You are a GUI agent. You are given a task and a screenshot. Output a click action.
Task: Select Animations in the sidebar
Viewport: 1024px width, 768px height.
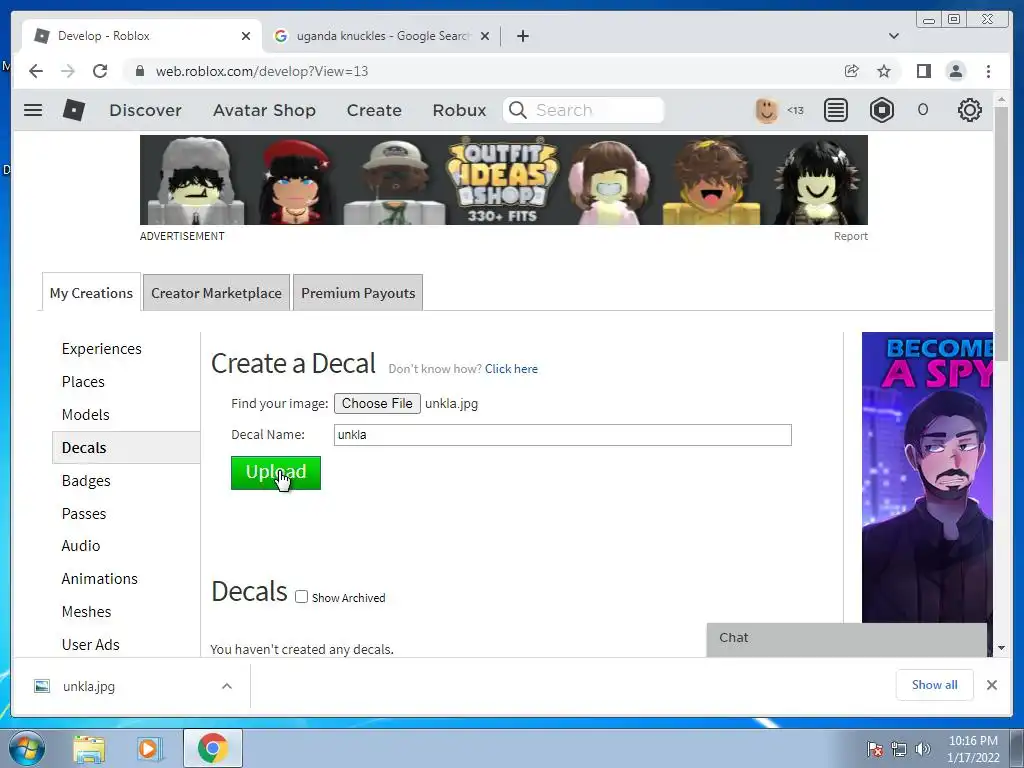click(x=99, y=579)
